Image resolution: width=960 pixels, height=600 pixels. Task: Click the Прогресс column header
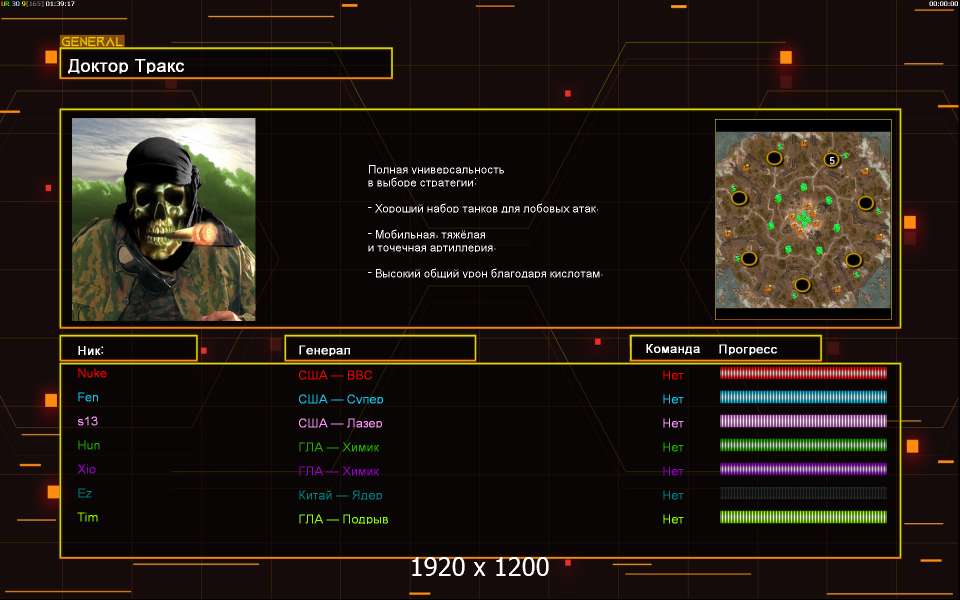(x=748, y=349)
